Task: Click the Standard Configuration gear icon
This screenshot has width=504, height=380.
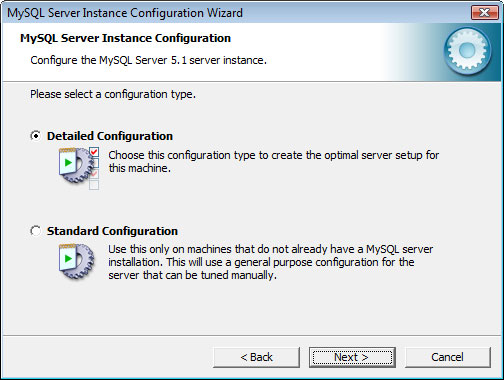Action: coord(77,262)
